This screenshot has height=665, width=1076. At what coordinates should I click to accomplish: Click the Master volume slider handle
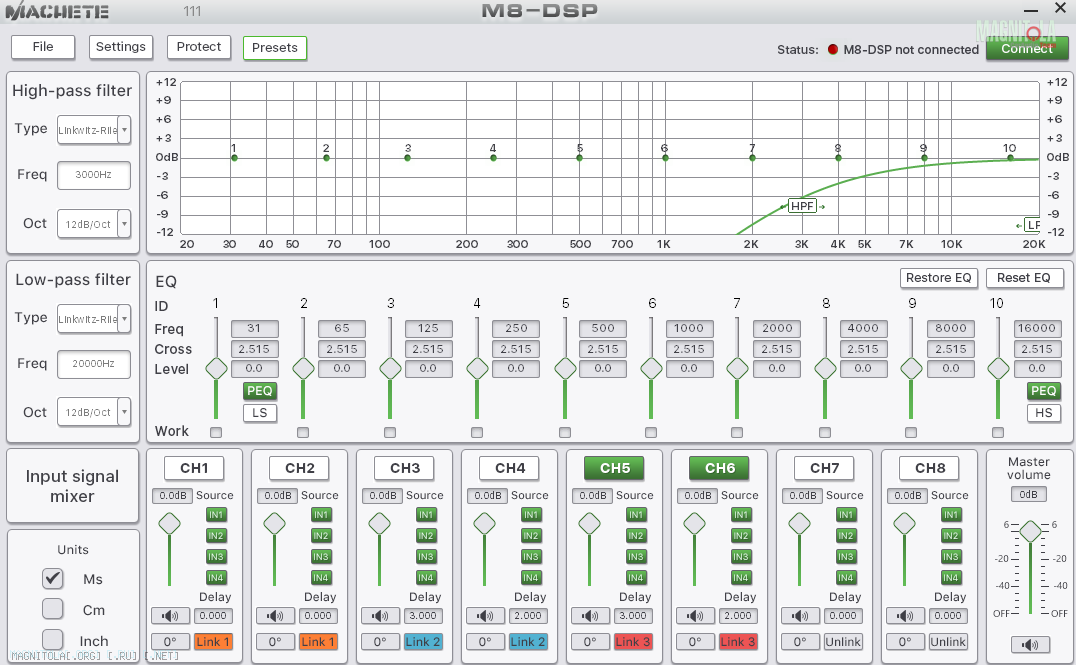pyautogui.click(x=1030, y=530)
